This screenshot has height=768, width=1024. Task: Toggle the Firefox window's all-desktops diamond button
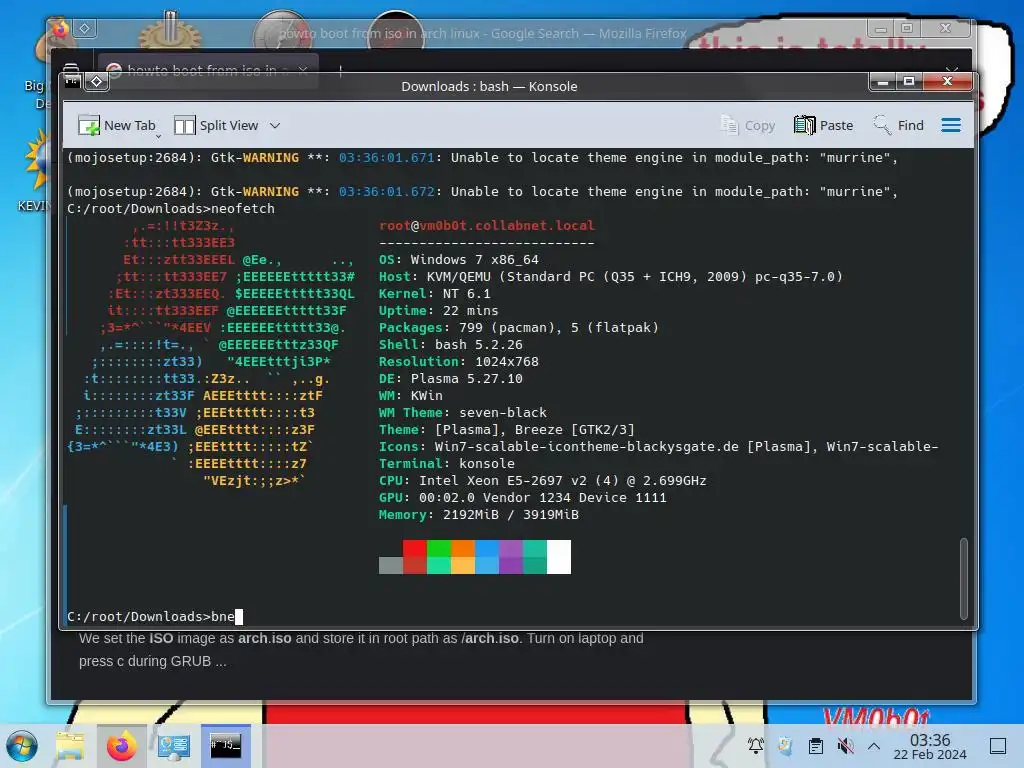click(85, 29)
